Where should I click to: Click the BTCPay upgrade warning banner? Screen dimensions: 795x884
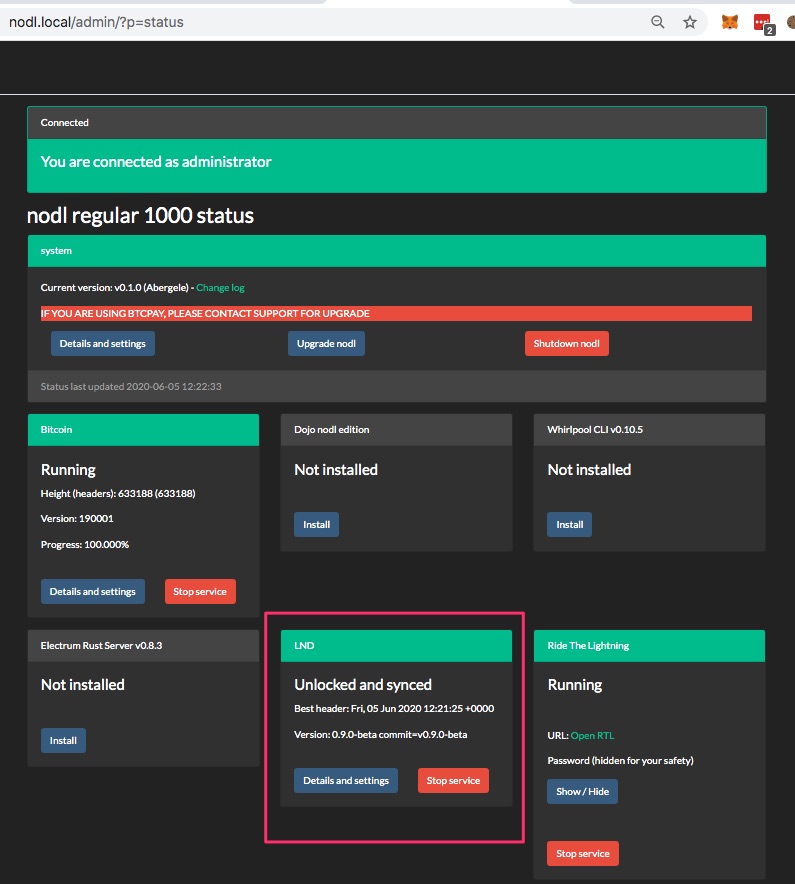point(396,313)
